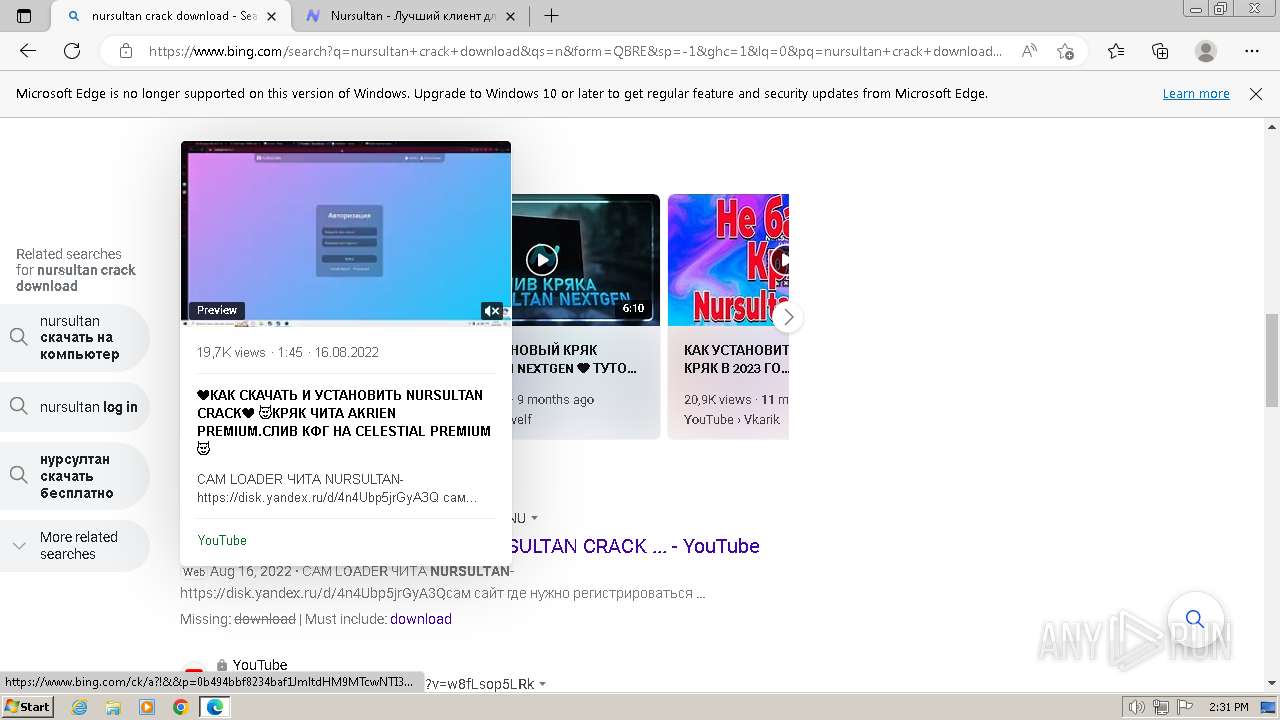The width and height of the screenshot is (1280, 720).
Task: Expand dropdown arrow after 'v=w8fLsop5LRk' URL
Action: (543, 684)
